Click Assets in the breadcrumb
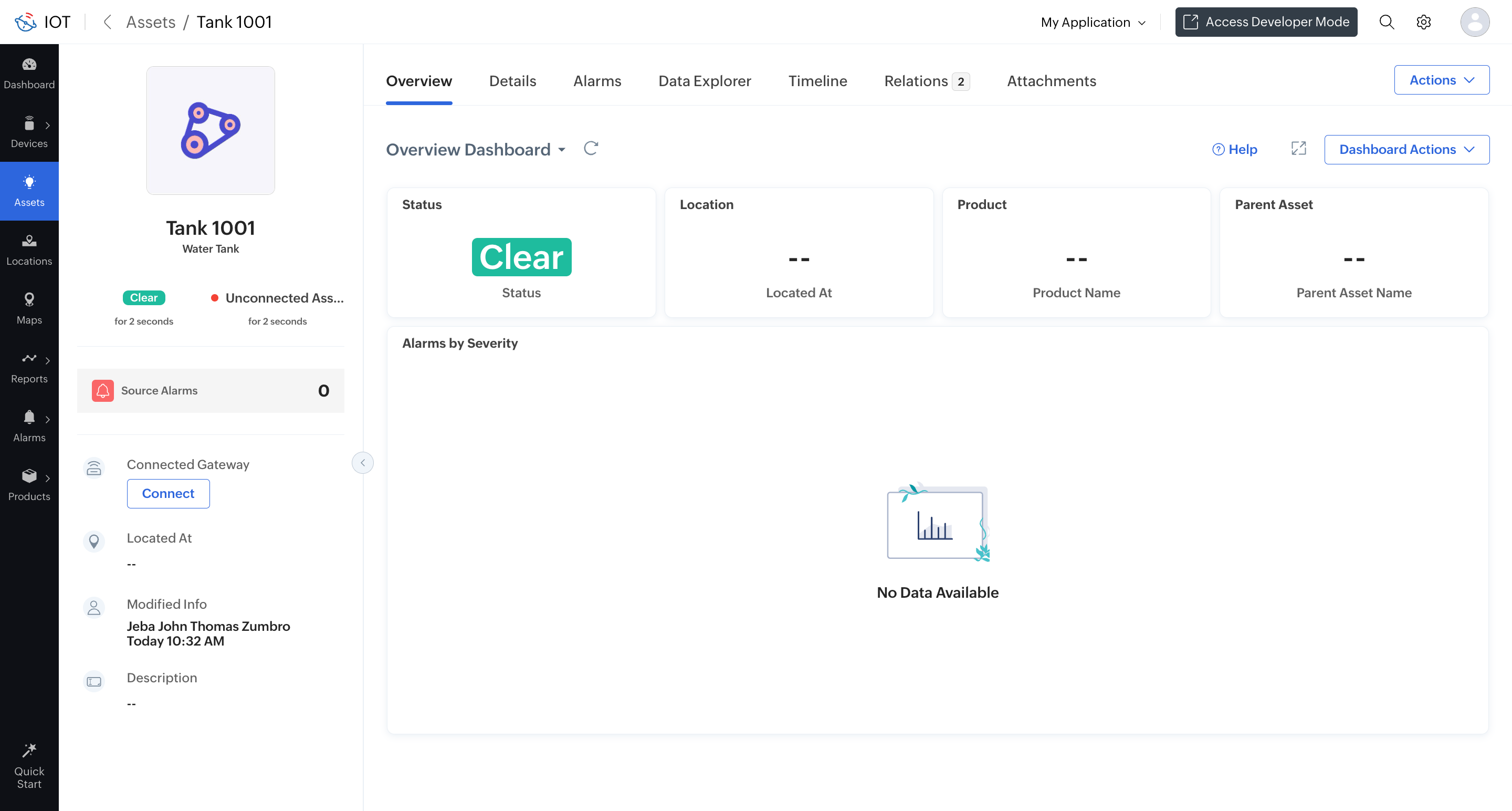The image size is (1512, 811). coord(151,22)
